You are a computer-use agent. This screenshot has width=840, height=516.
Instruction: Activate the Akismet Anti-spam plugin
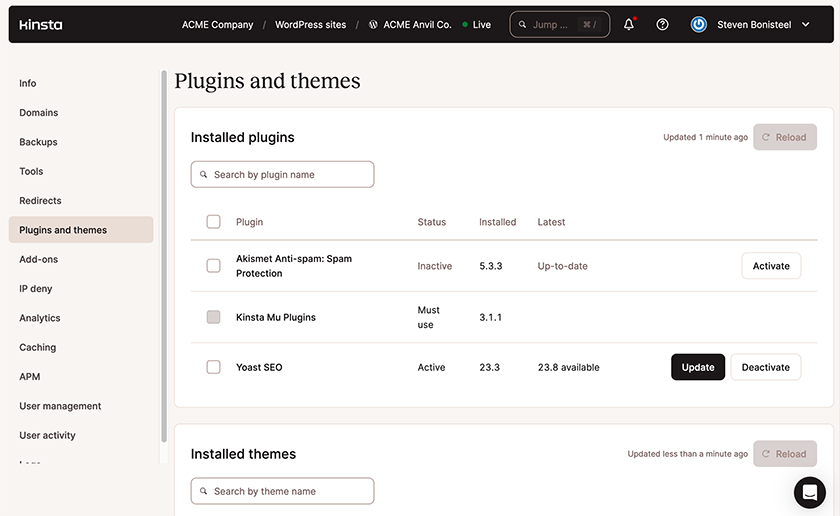pos(770,266)
